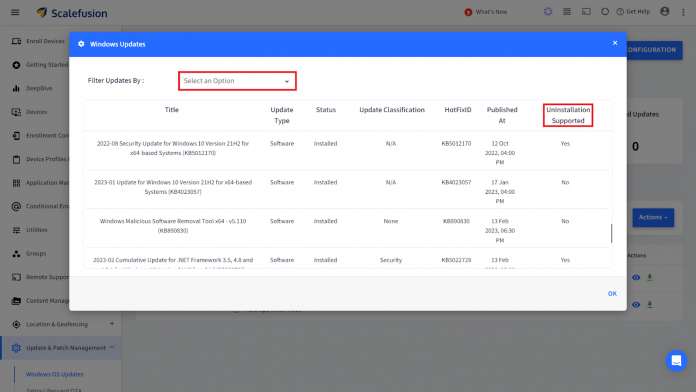The width and height of the screenshot is (696, 392).
Task: Open the apps grid icon in header
Action: 567,12
